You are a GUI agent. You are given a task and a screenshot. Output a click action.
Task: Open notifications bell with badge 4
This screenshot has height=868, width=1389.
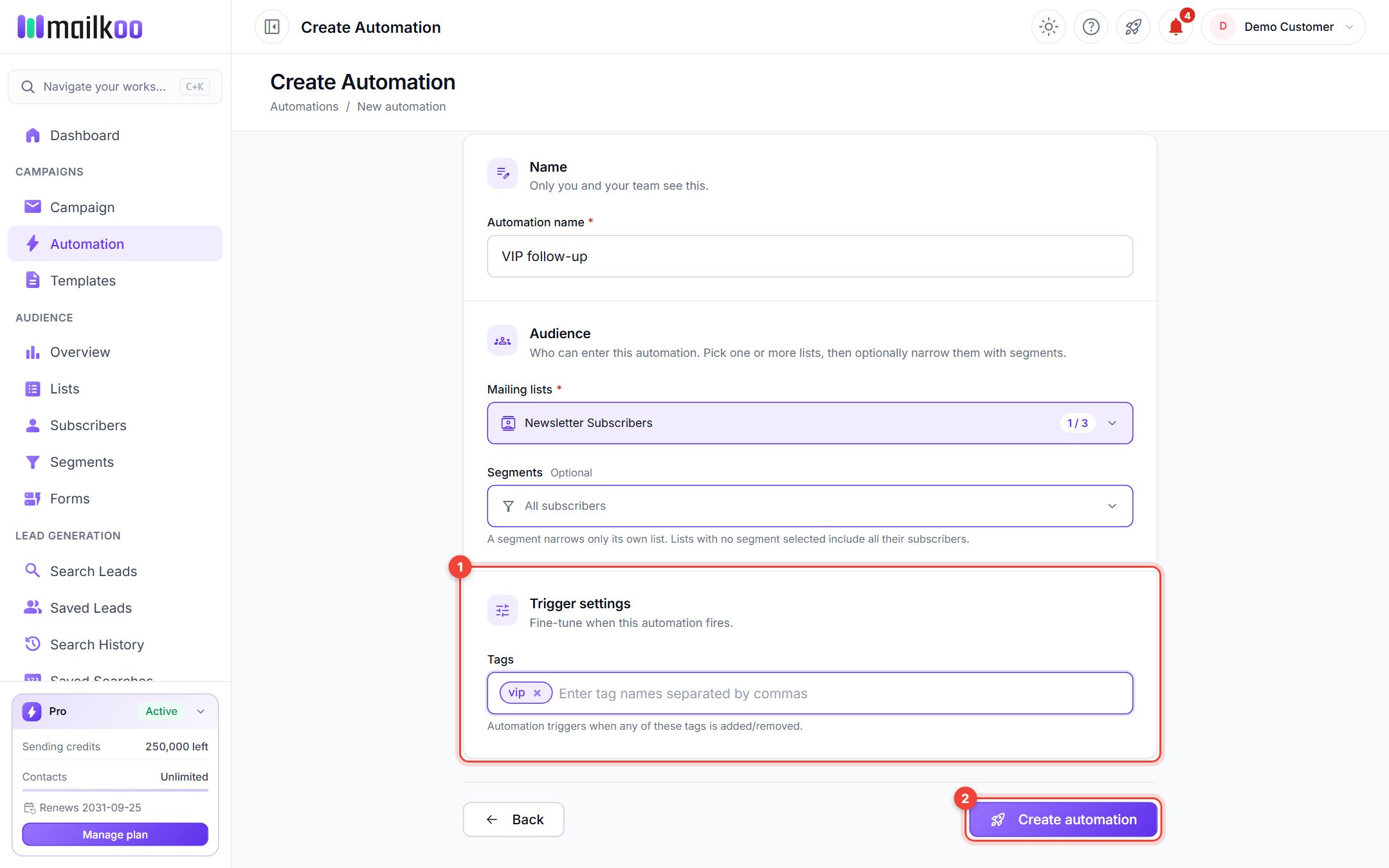click(x=1176, y=27)
